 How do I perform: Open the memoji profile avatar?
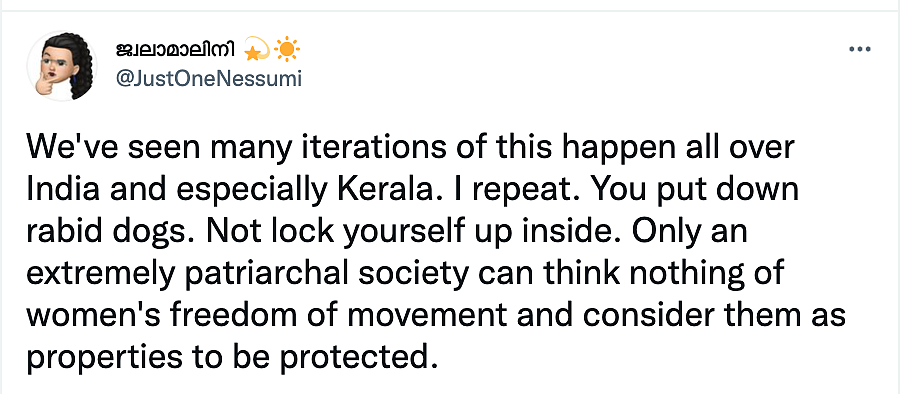coord(62,66)
